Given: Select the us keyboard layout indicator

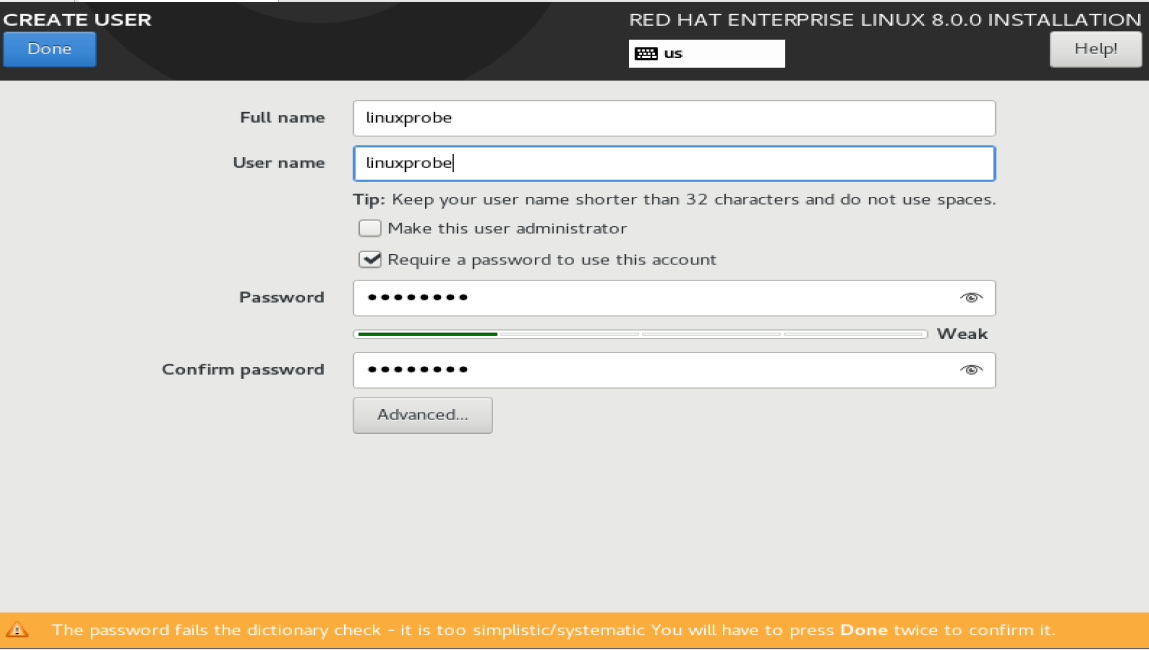Looking at the screenshot, I should coord(706,53).
